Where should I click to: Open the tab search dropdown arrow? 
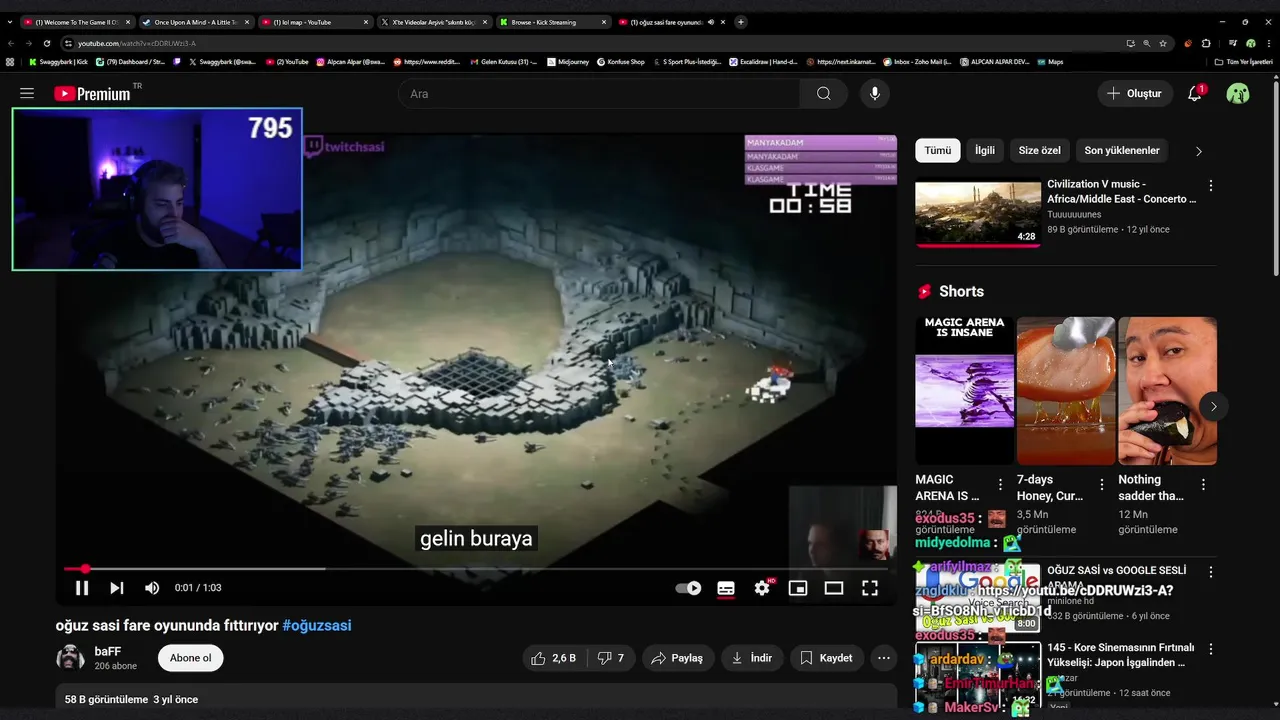(10, 22)
